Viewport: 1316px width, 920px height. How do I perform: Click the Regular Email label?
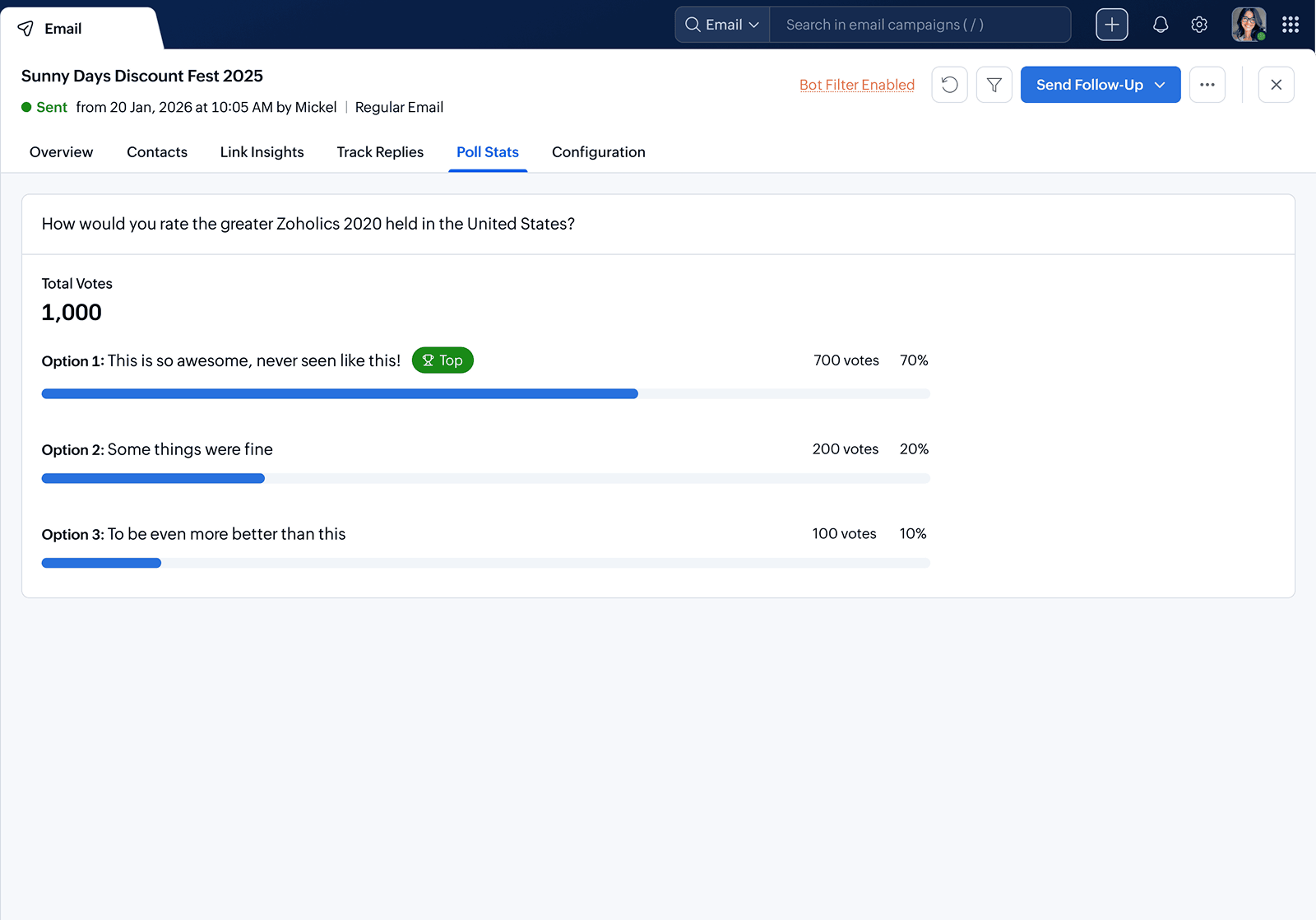point(399,107)
